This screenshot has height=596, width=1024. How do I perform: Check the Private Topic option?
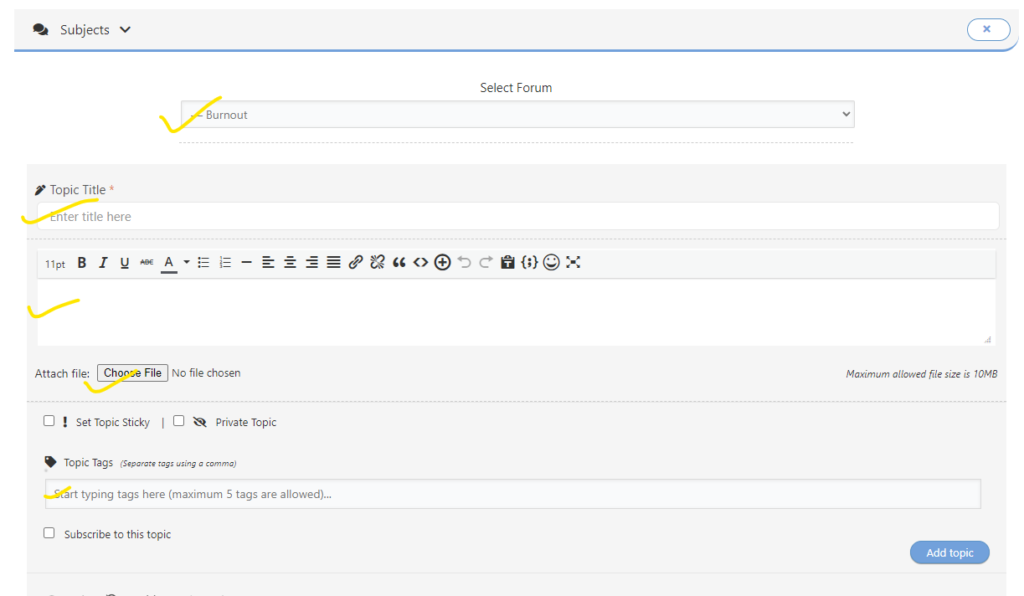point(179,421)
